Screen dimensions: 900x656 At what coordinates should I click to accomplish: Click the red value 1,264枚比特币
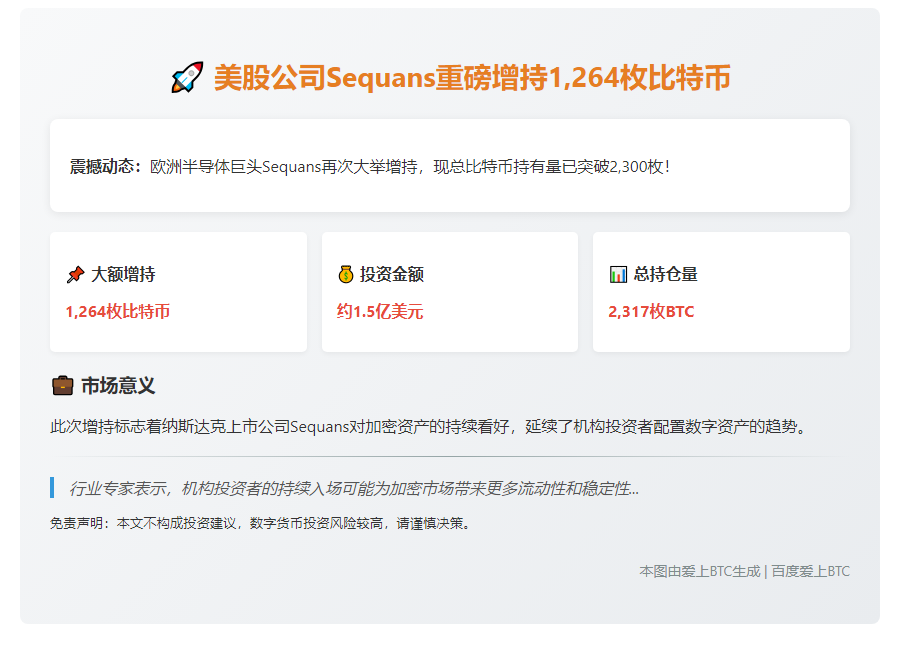pyautogui.click(x=118, y=312)
